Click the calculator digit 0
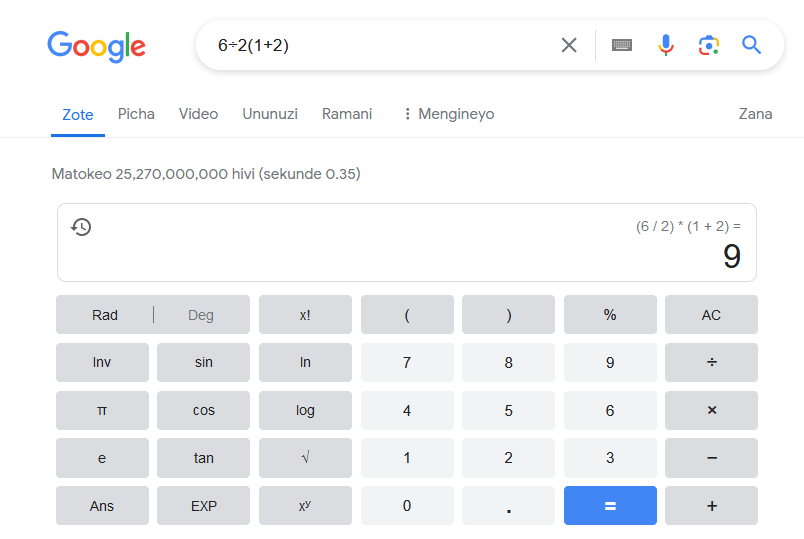 point(407,506)
